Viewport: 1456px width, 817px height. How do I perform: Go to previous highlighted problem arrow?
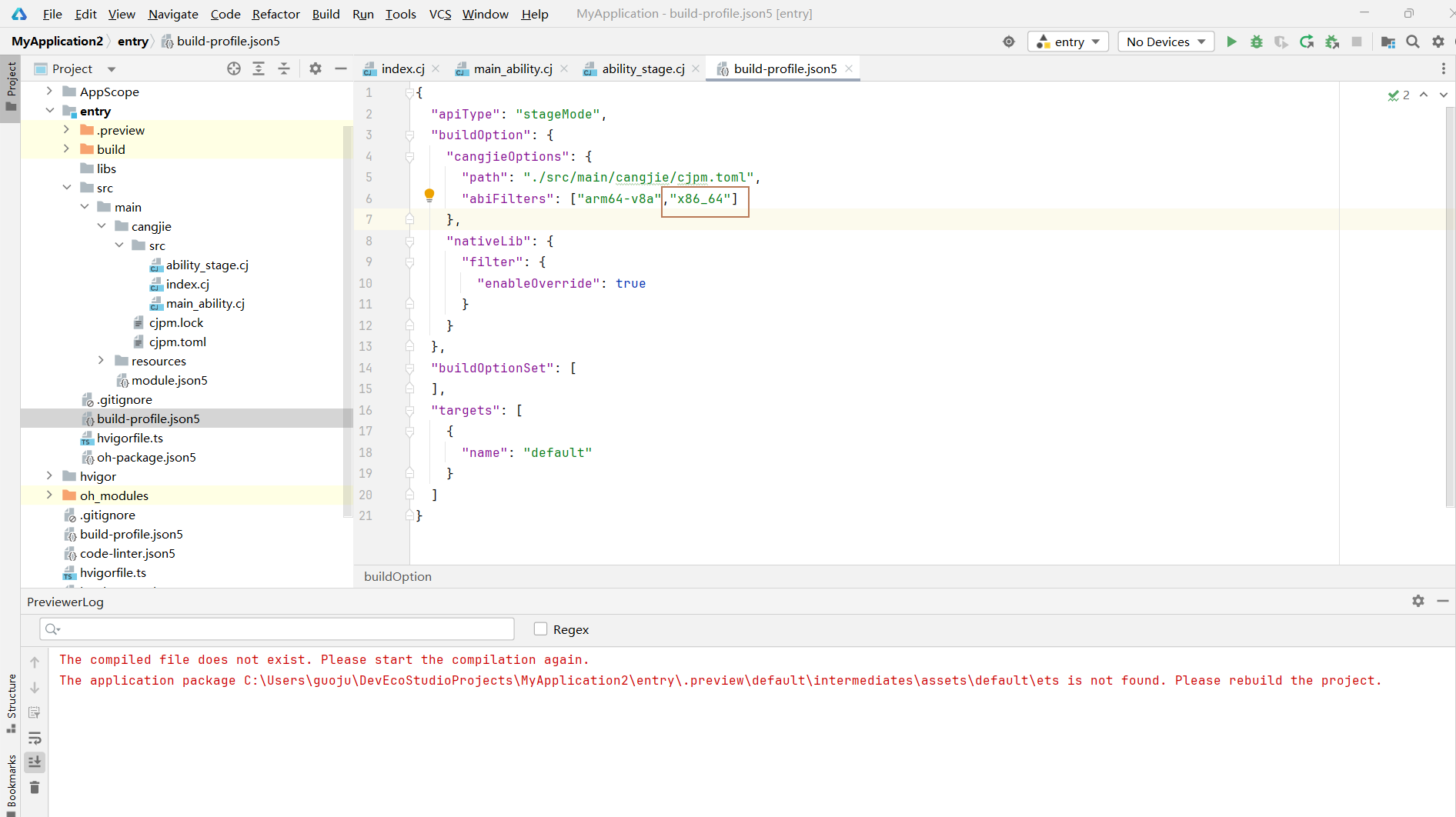click(1424, 95)
